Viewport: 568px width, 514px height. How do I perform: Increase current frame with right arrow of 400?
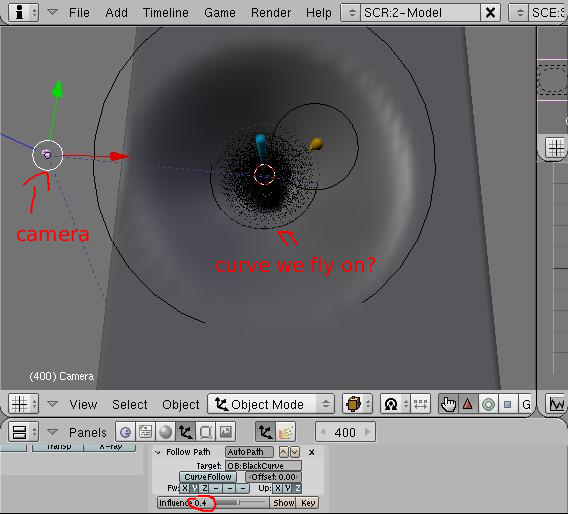coord(368,432)
